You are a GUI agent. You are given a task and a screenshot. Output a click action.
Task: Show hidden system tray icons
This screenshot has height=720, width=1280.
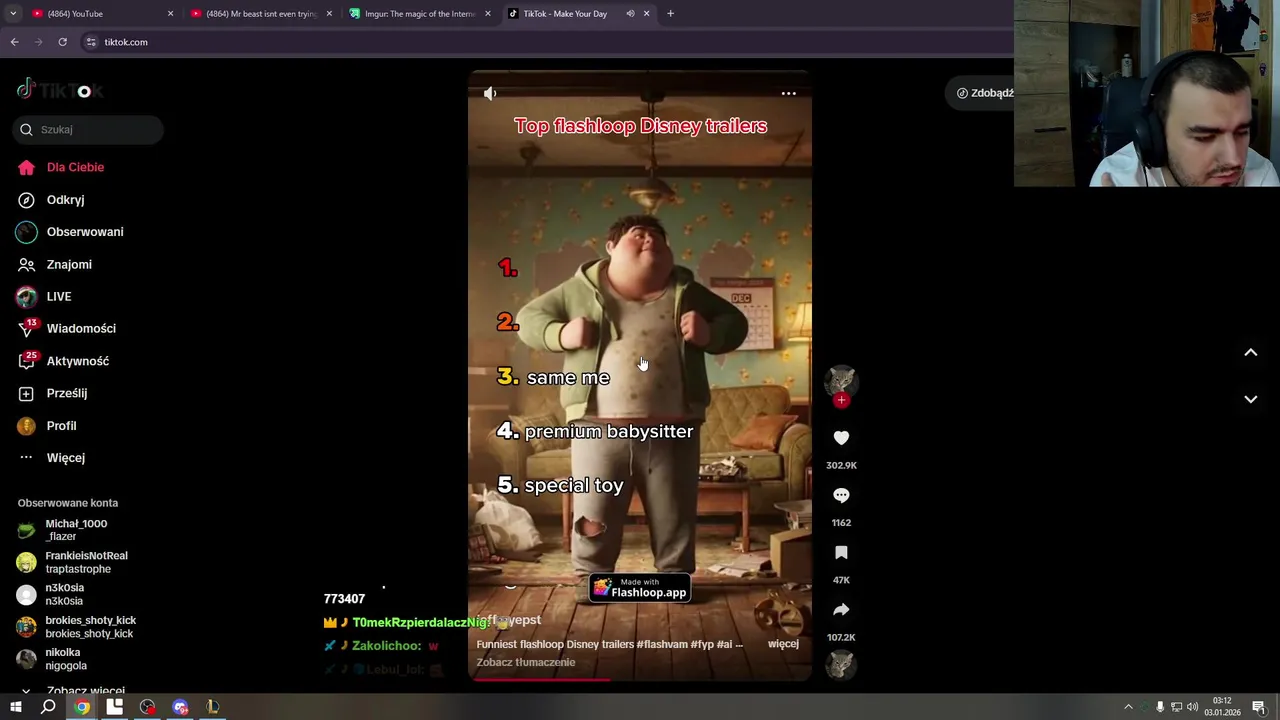tap(1128, 707)
